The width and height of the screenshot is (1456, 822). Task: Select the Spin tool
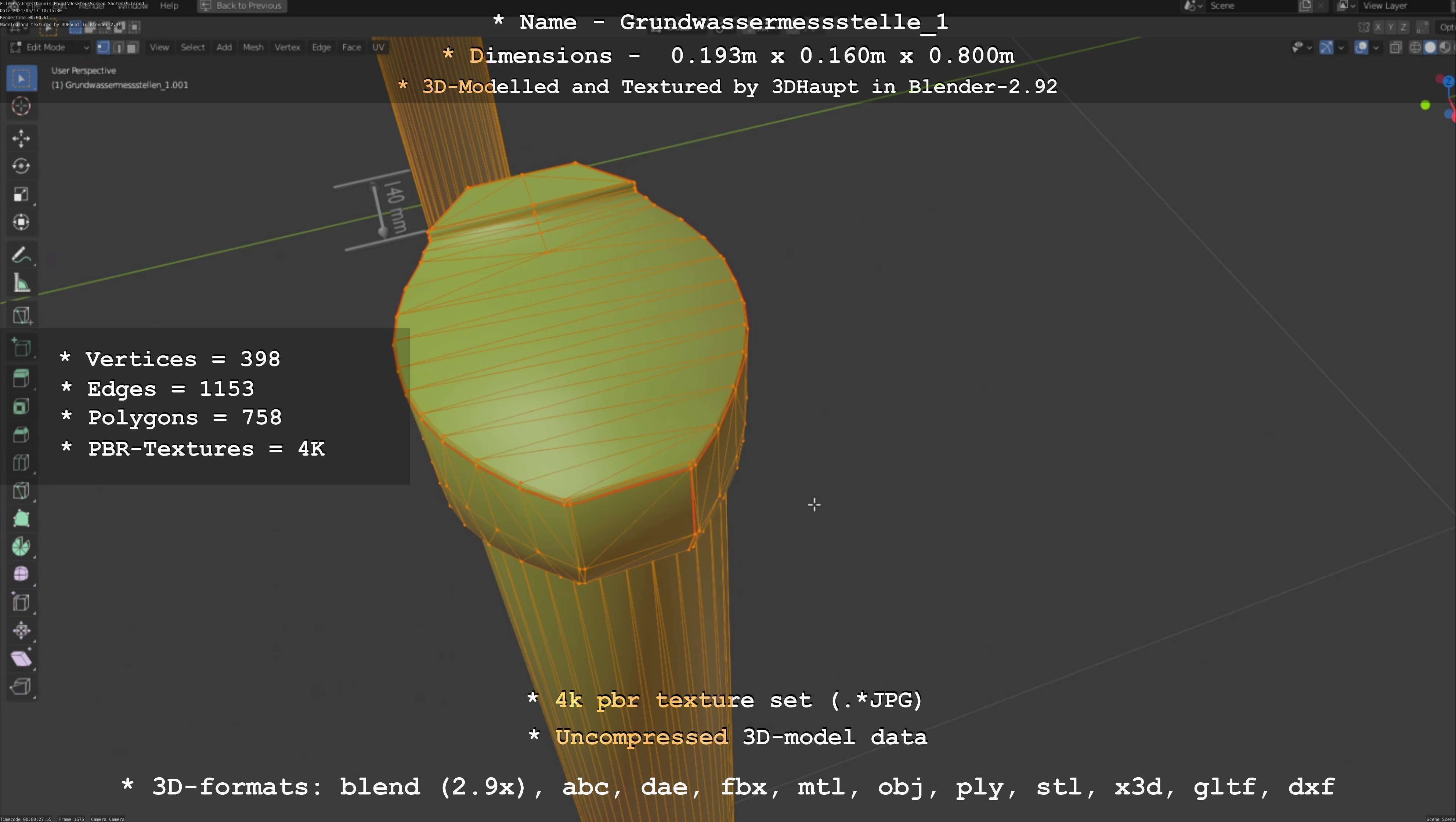tap(21, 546)
